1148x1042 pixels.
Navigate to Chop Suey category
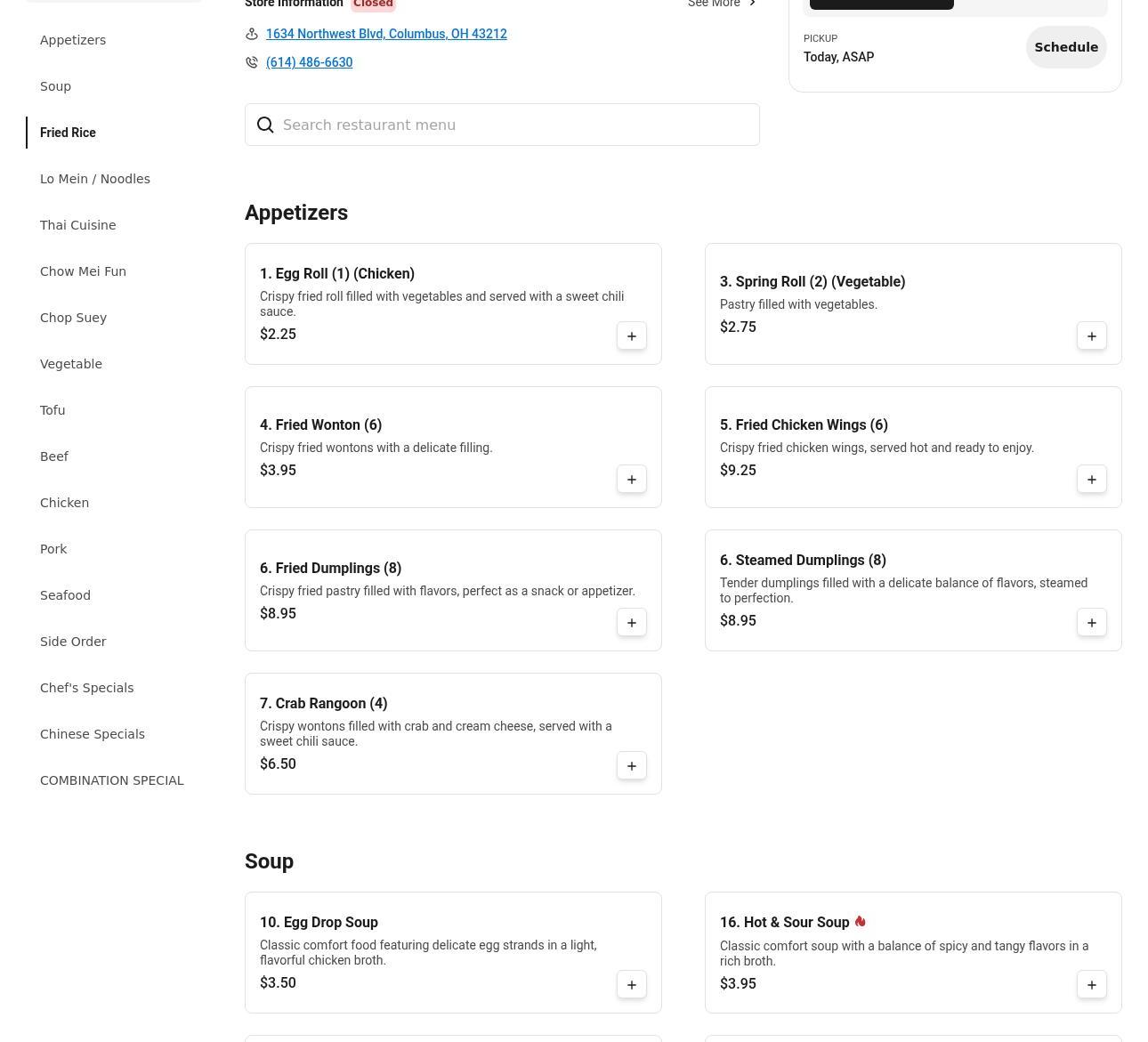73,318
